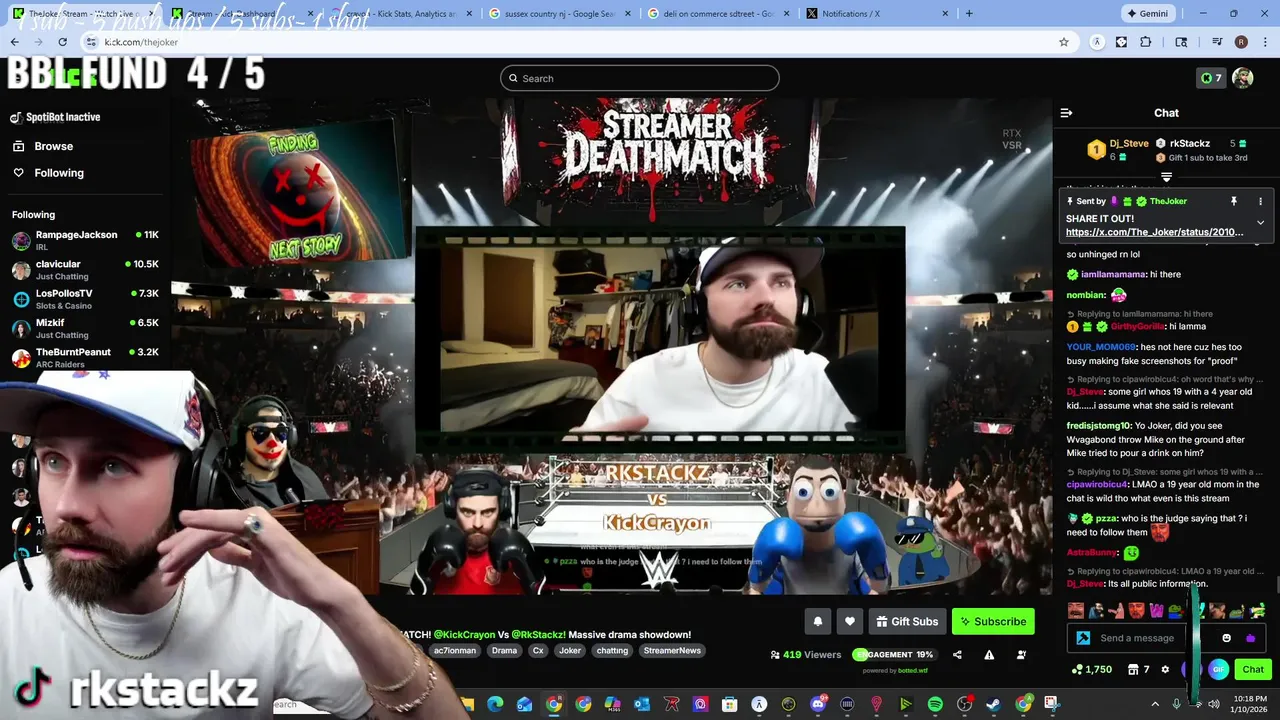Click the green Chat send button
This screenshot has height=720, width=1280.
(1253, 669)
